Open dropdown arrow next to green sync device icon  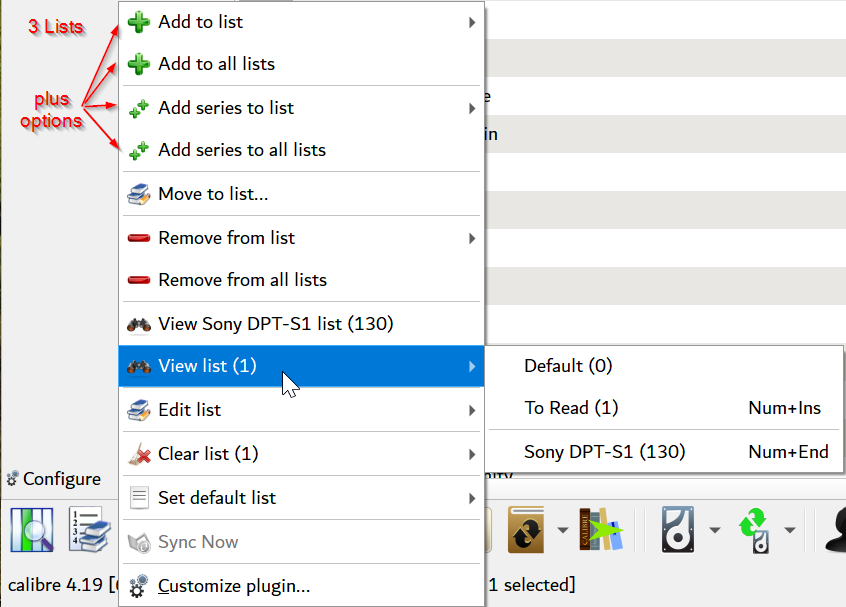(x=789, y=530)
